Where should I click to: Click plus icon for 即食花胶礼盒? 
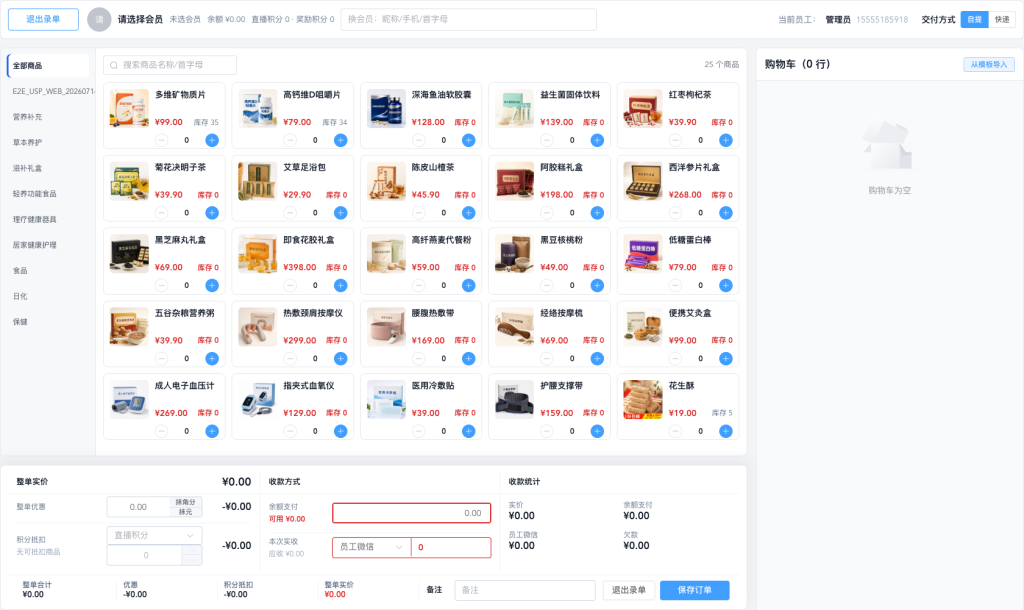(x=341, y=285)
